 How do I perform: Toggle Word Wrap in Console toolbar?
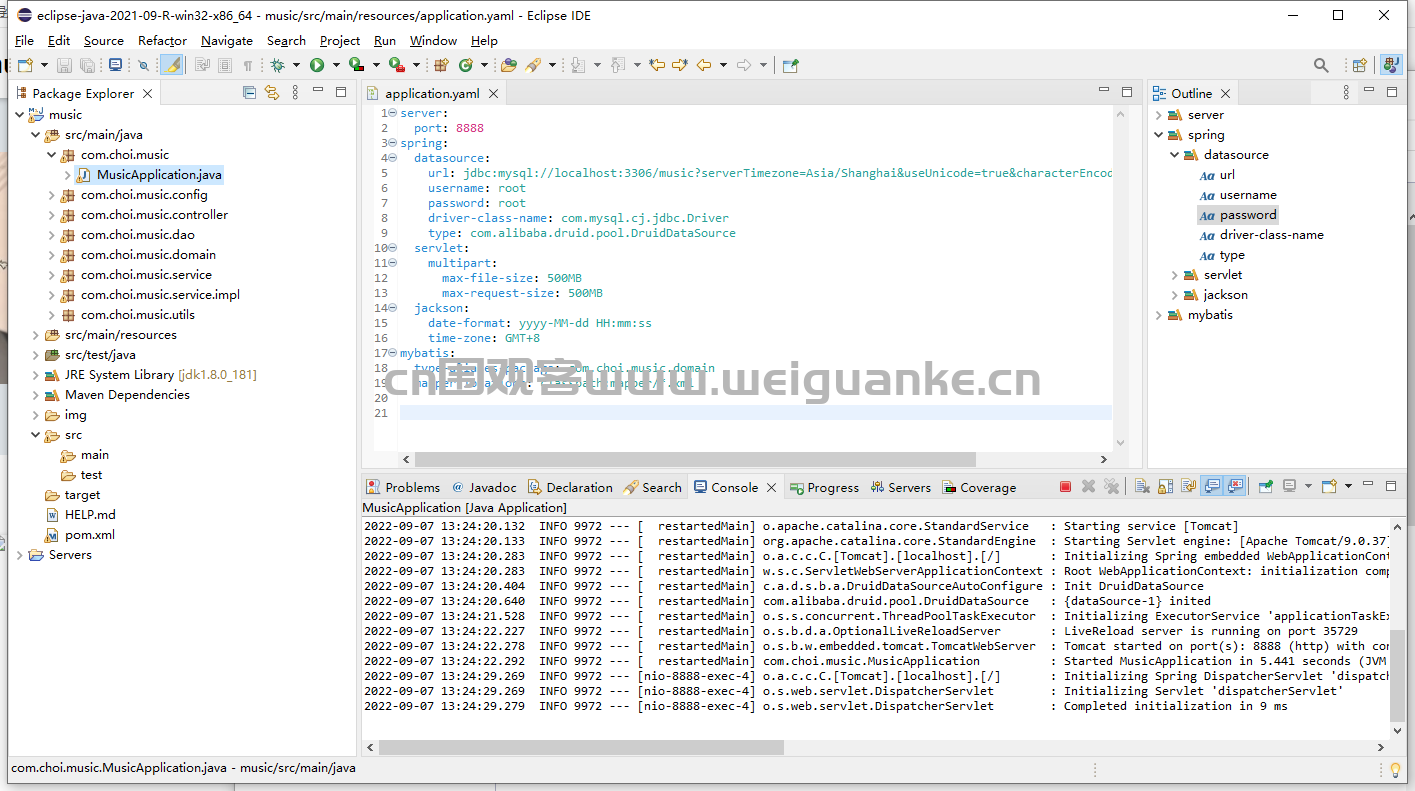(x=1188, y=487)
